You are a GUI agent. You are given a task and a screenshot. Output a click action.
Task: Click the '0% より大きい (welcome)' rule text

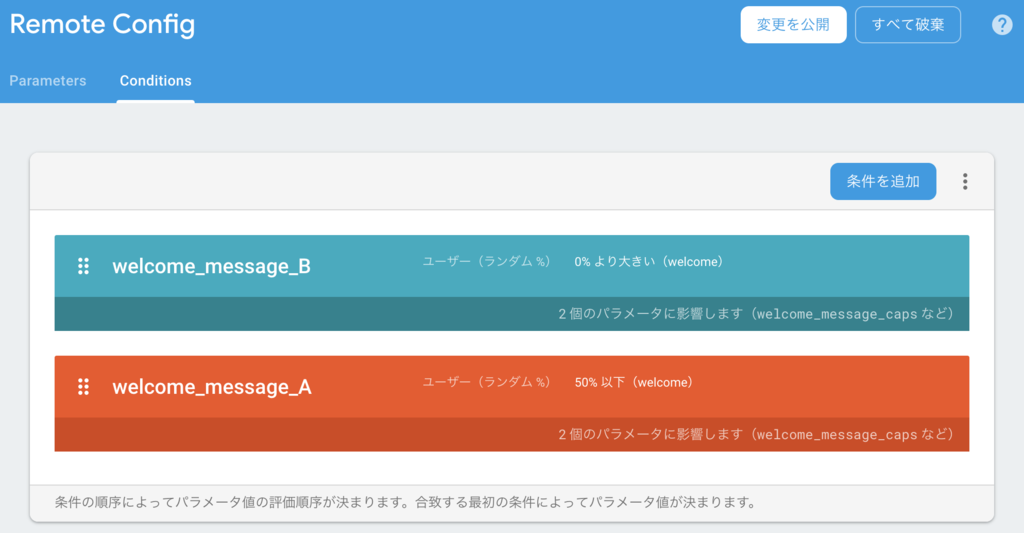[649, 262]
